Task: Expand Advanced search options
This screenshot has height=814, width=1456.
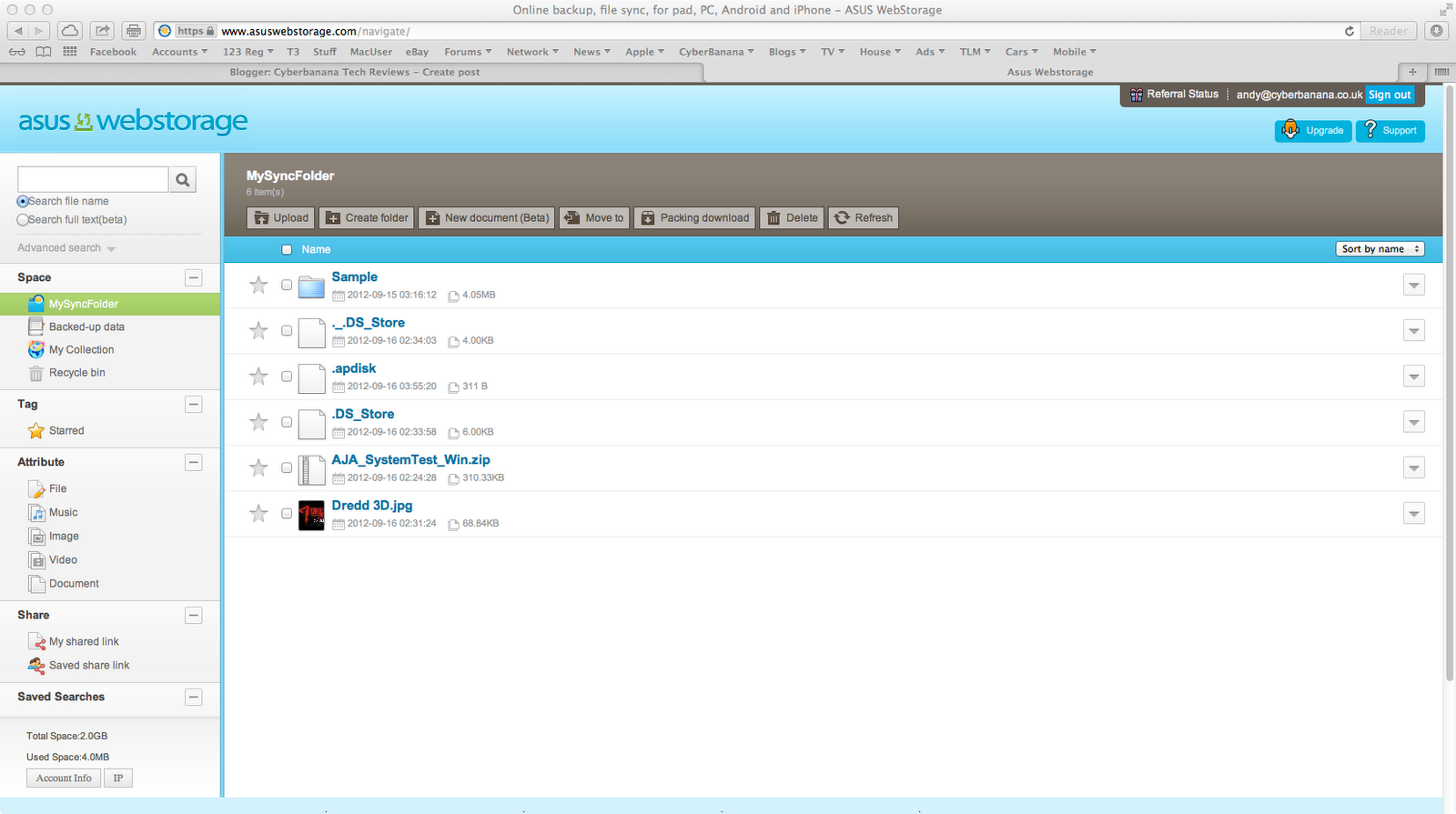Action: click(66, 247)
